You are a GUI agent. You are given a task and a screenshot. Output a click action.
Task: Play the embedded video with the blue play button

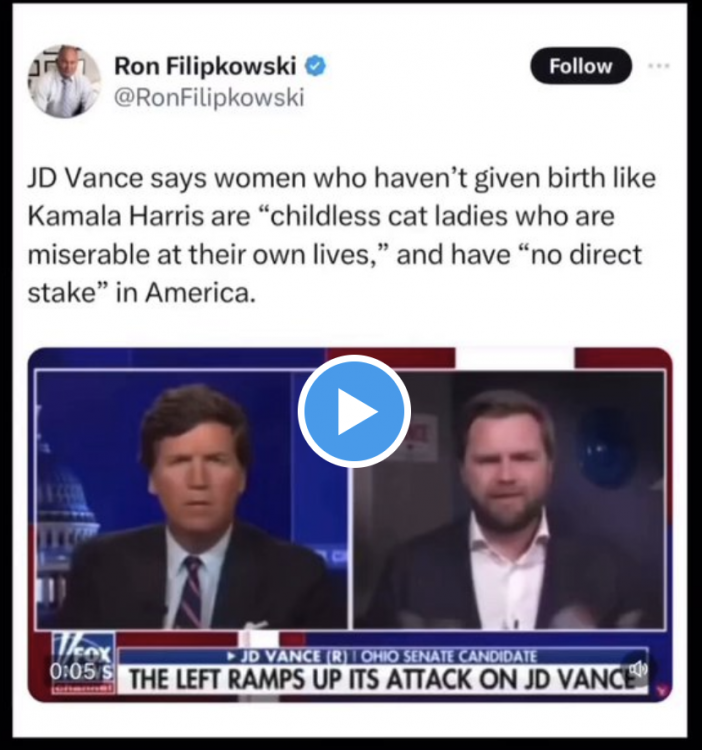pos(354,411)
